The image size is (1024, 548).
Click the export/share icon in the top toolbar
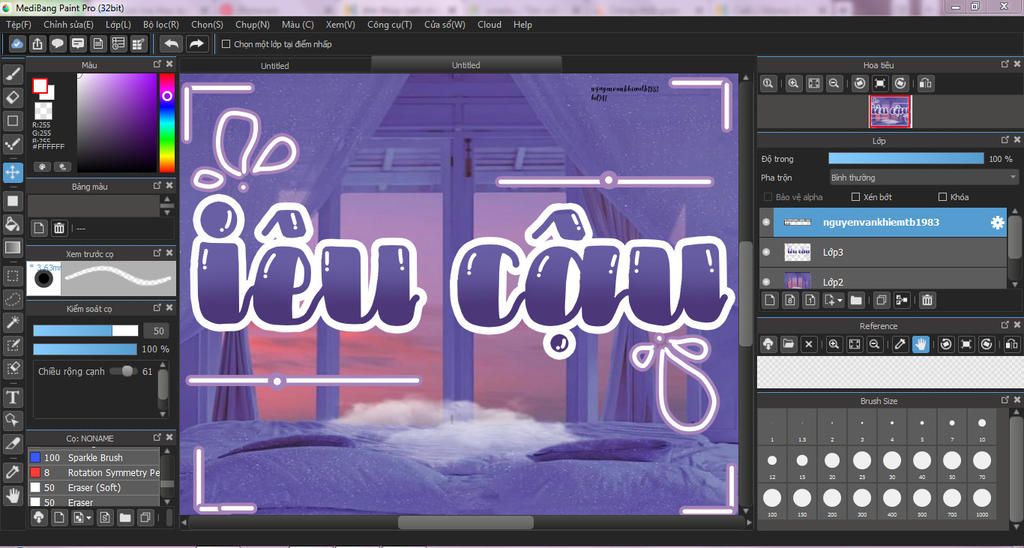pyautogui.click(x=37, y=44)
